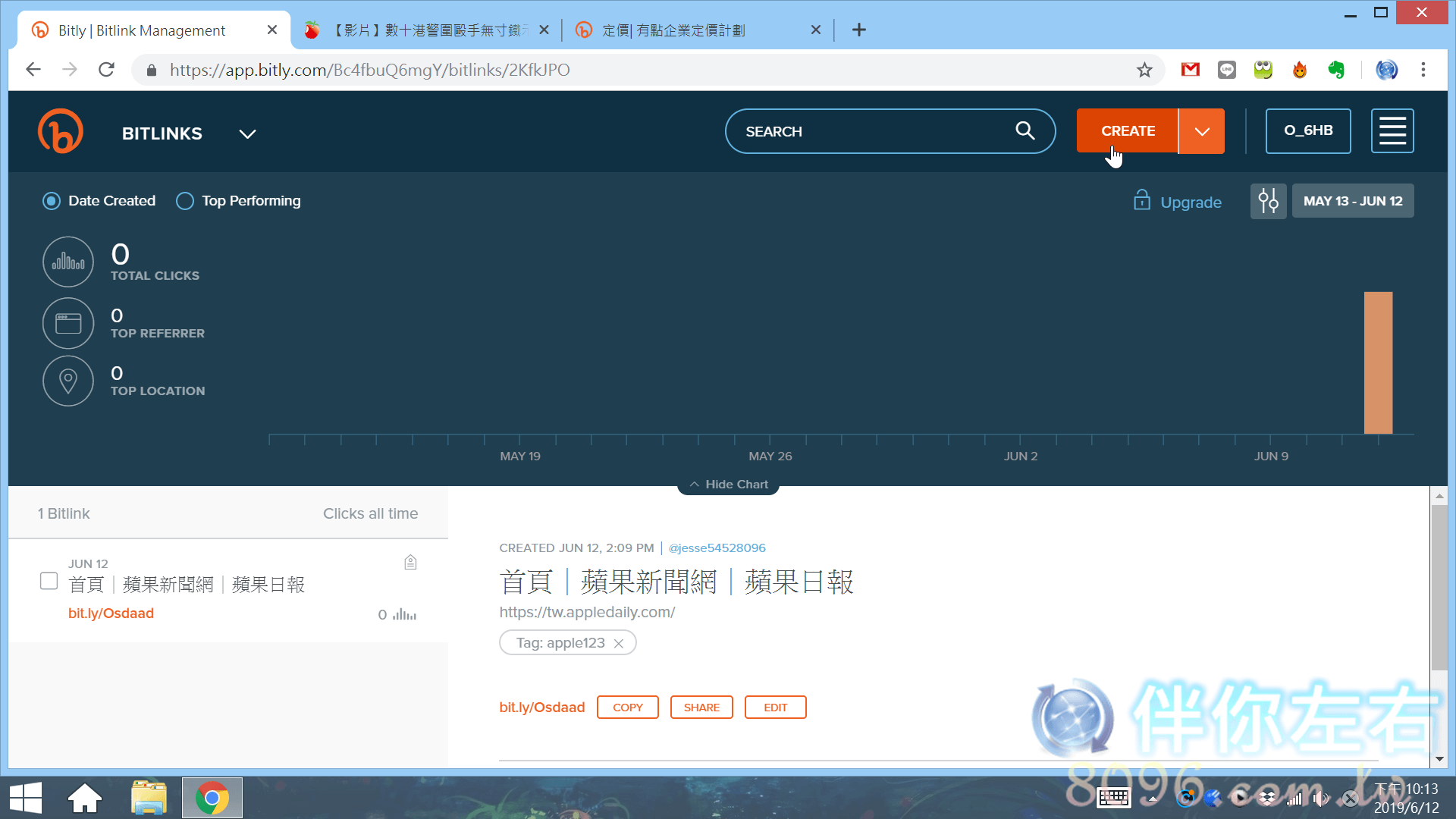Check the bitlink row checkbox

49,581
